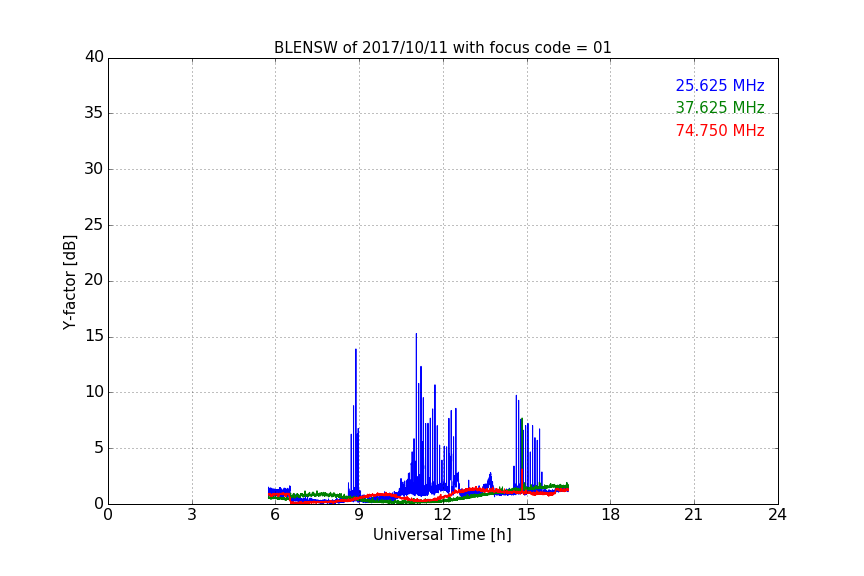Viewport: 864px width, 576px height.
Task: Click the 'Y-factor [dB]' axis label
Action: click(69, 283)
